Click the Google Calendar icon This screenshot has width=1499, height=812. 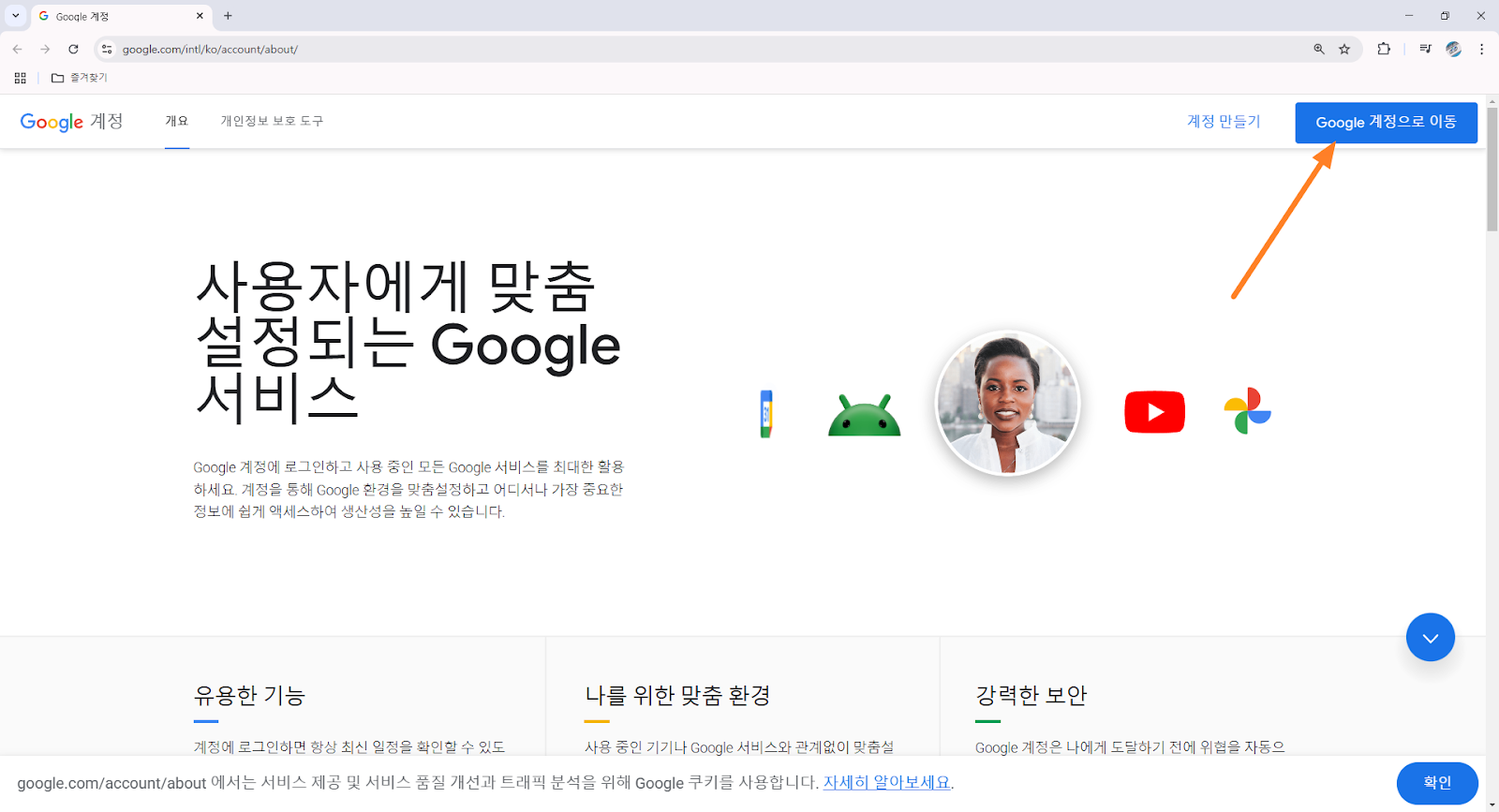coord(765,413)
